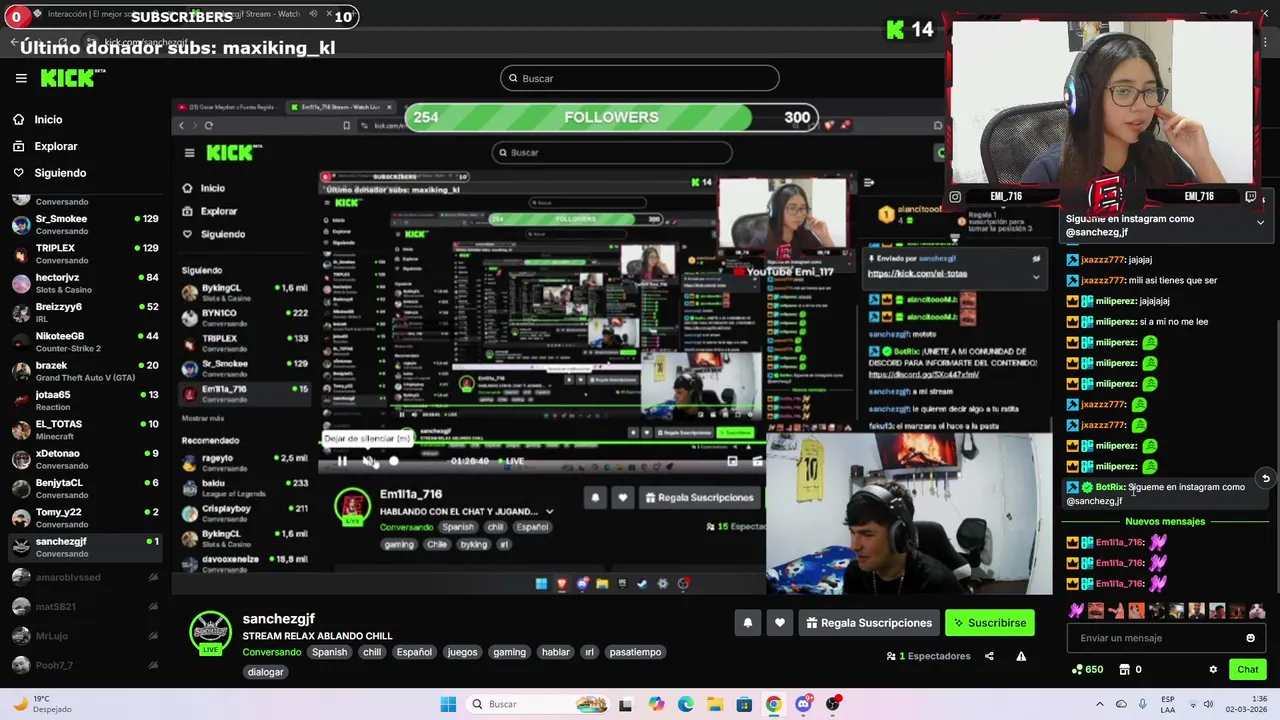The image size is (1280, 720).
Task: Click the green Suscribirse button
Action: click(x=989, y=623)
